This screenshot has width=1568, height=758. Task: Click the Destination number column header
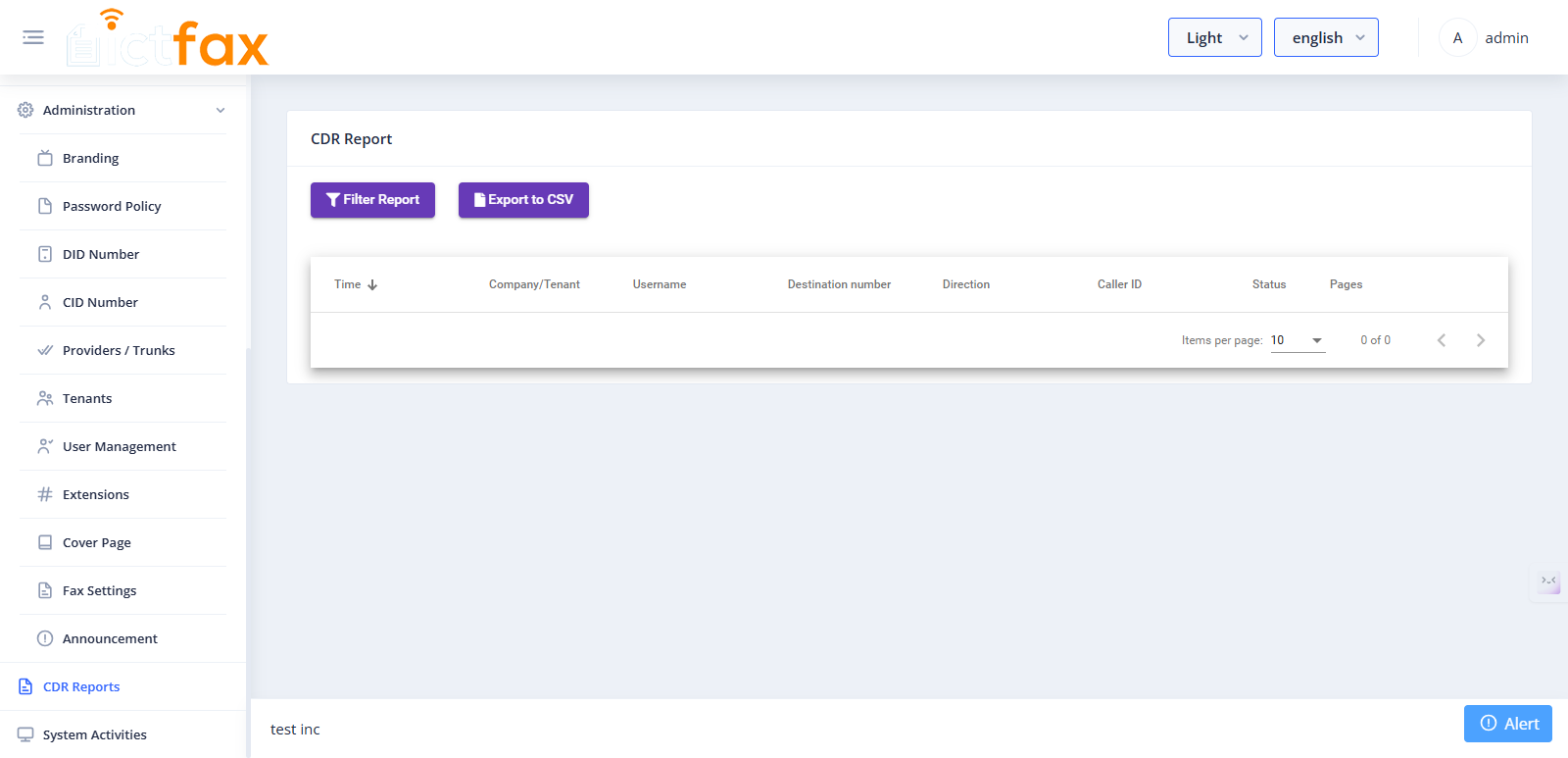coord(839,284)
